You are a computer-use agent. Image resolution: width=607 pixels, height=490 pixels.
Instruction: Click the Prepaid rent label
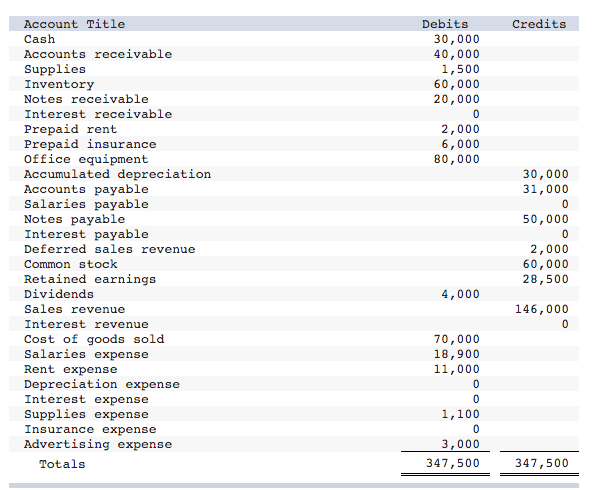pos(70,129)
